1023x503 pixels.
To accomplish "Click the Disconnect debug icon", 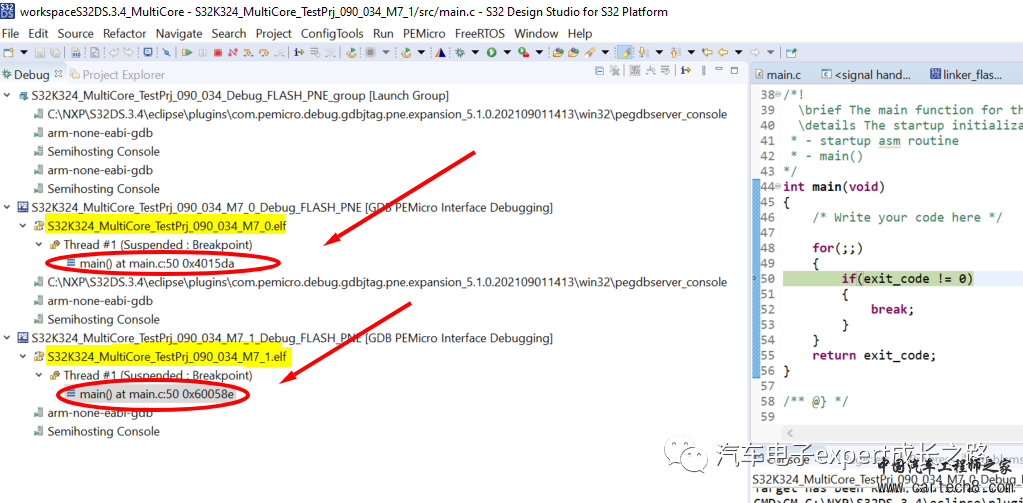I will click(x=233, y=52).
